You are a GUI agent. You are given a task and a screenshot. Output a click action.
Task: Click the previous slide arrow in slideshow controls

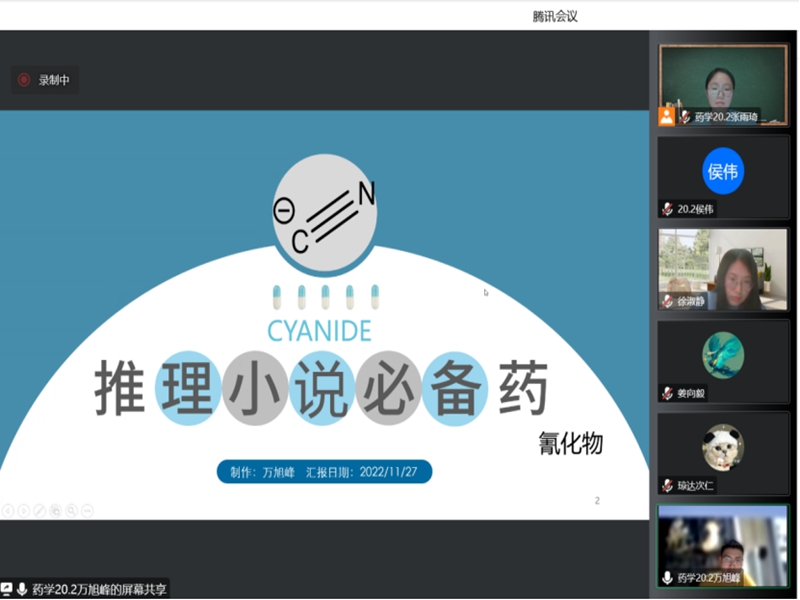[x=8, y=510]
